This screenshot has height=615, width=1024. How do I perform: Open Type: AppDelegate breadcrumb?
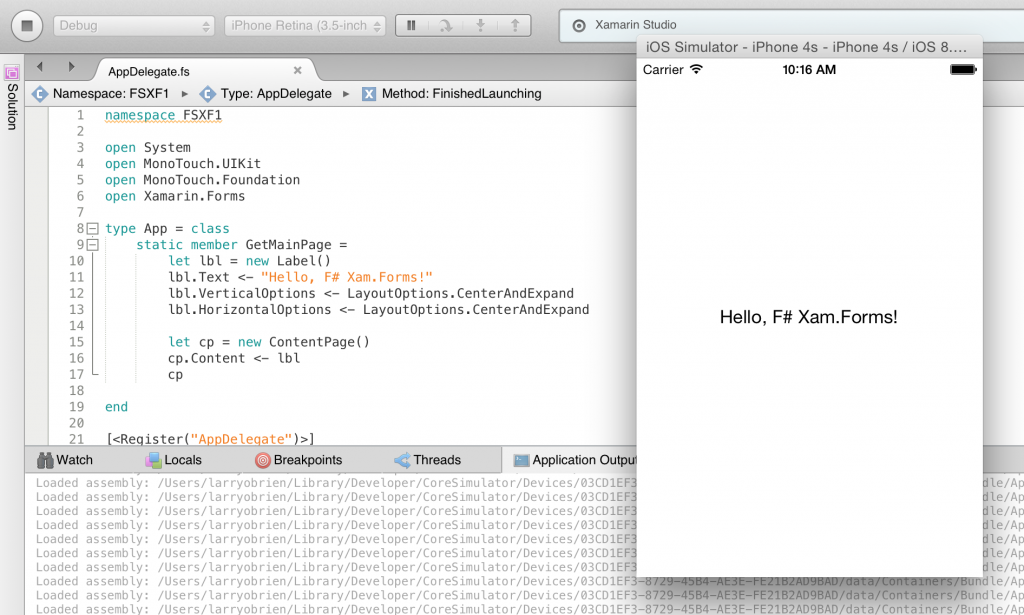pos(276,94)
